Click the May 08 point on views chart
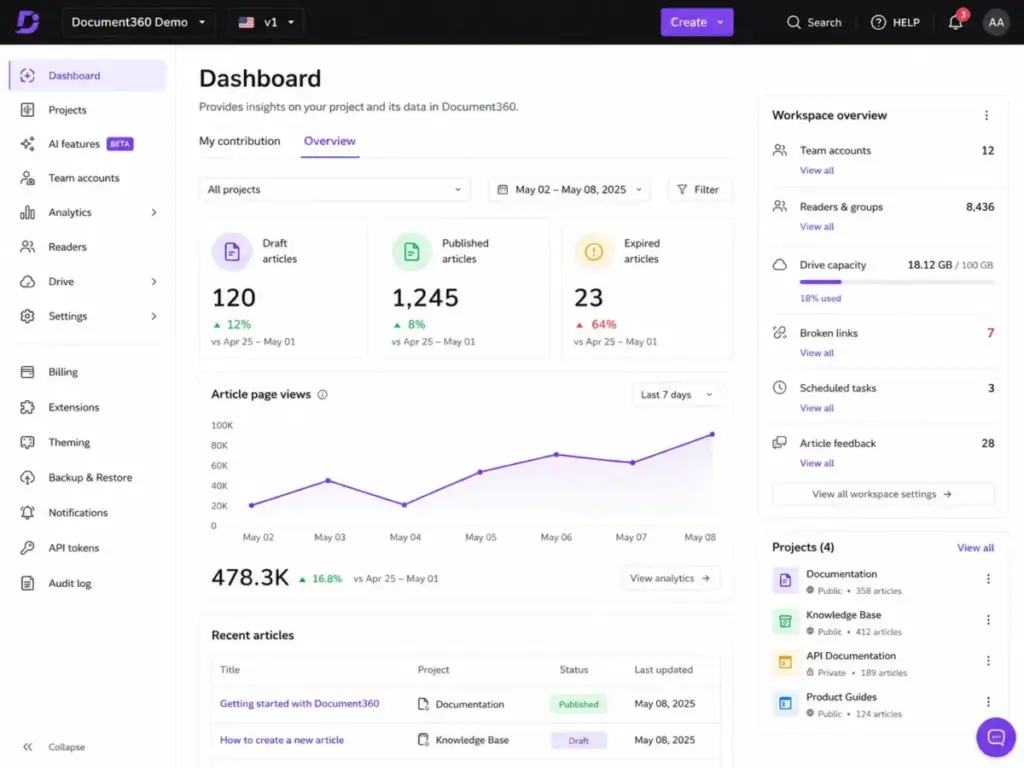The width and height of the screenshot is (1024, 768). click(x=712, y=434)
